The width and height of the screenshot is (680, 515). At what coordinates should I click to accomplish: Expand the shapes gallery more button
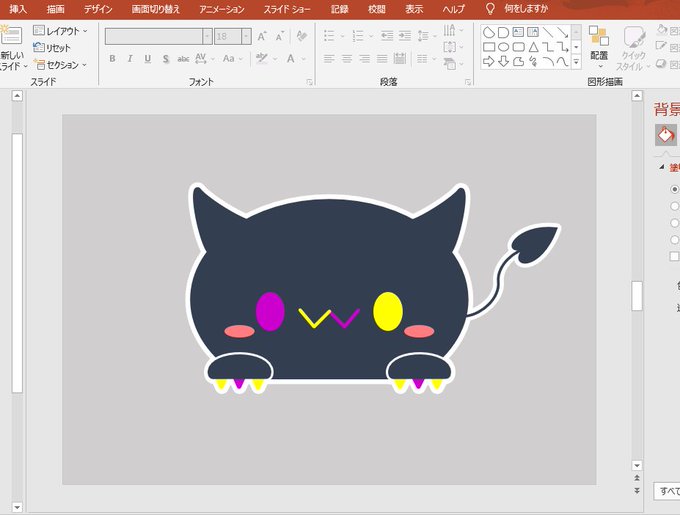coord(576,62)
